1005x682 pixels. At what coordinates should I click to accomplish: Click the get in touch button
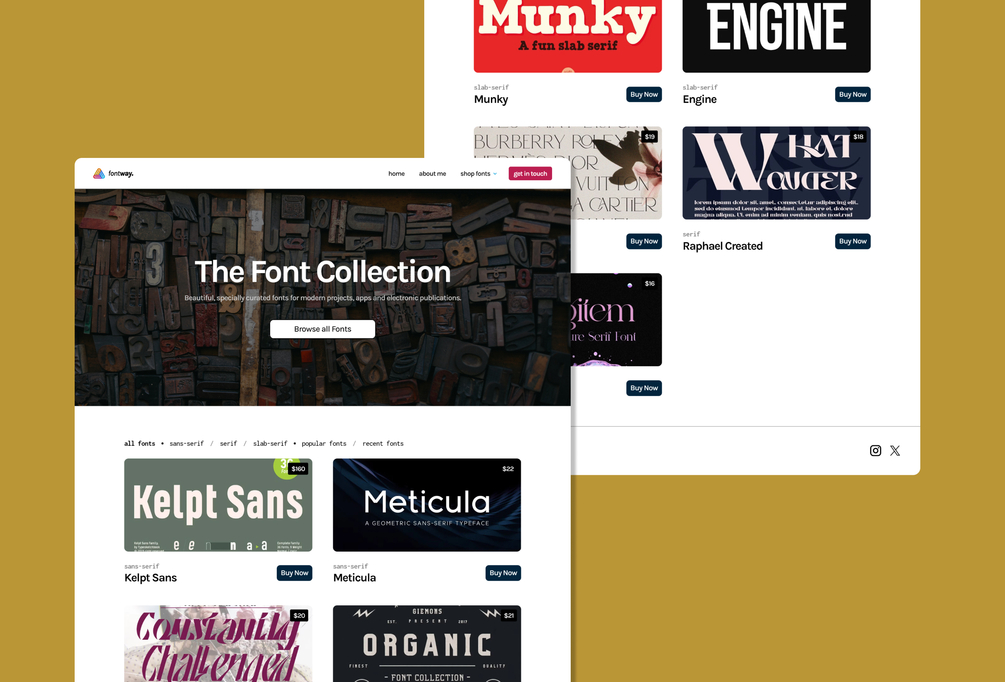pos(530,174)
